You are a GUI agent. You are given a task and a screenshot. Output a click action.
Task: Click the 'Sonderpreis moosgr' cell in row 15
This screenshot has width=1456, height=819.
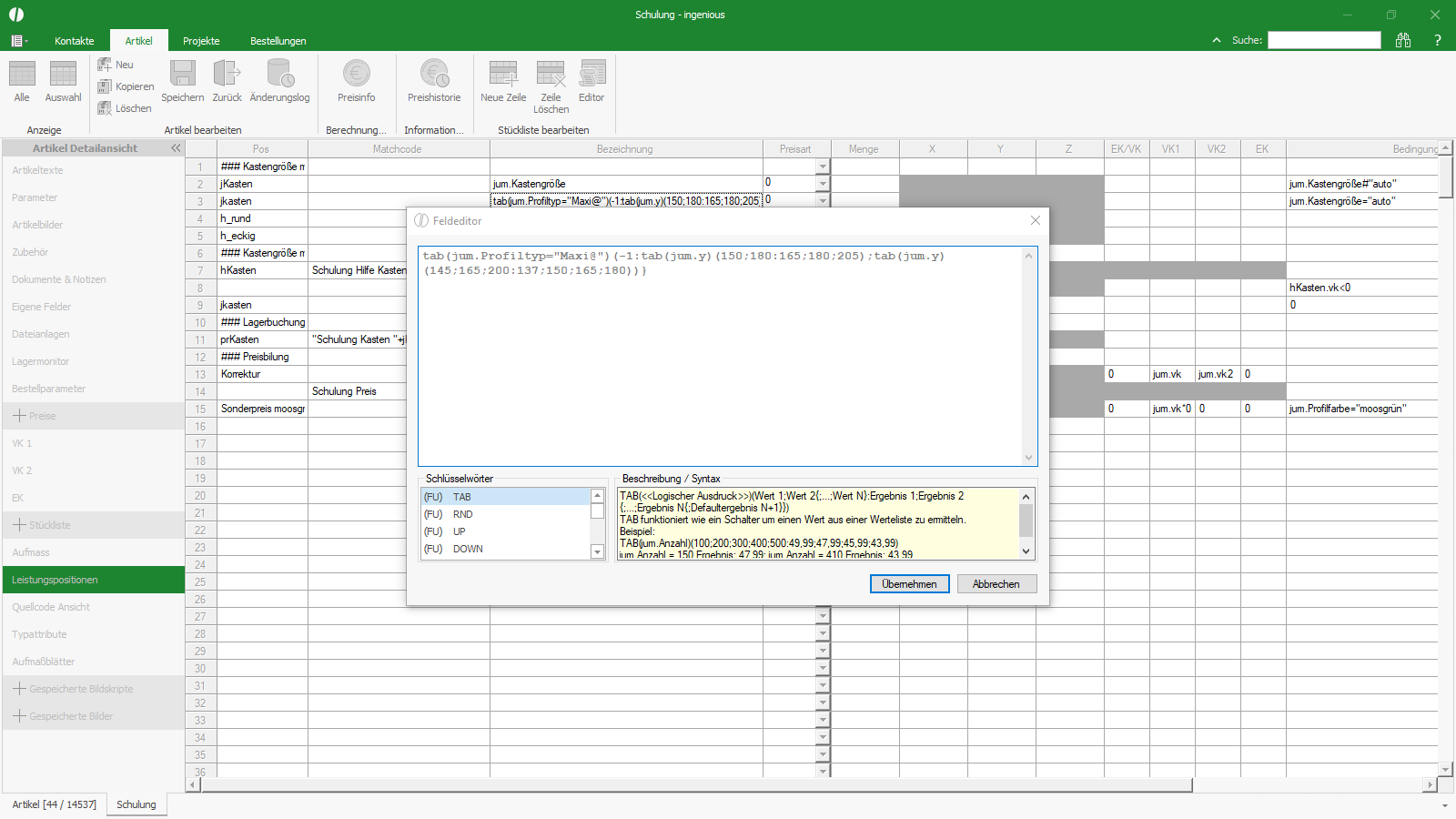(262, 409)
